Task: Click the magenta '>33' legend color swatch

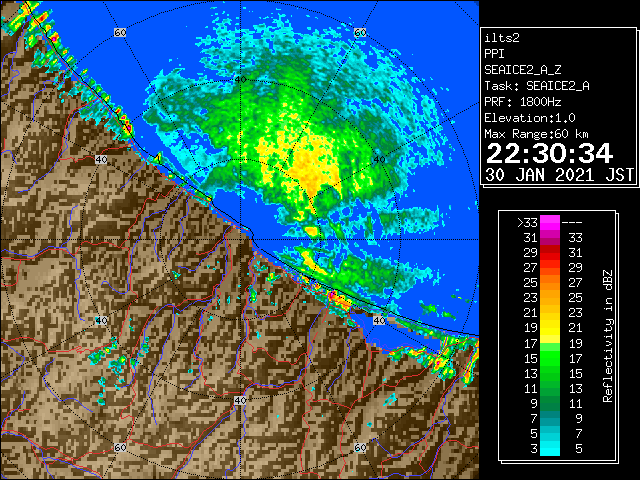Action: (550, 222)
